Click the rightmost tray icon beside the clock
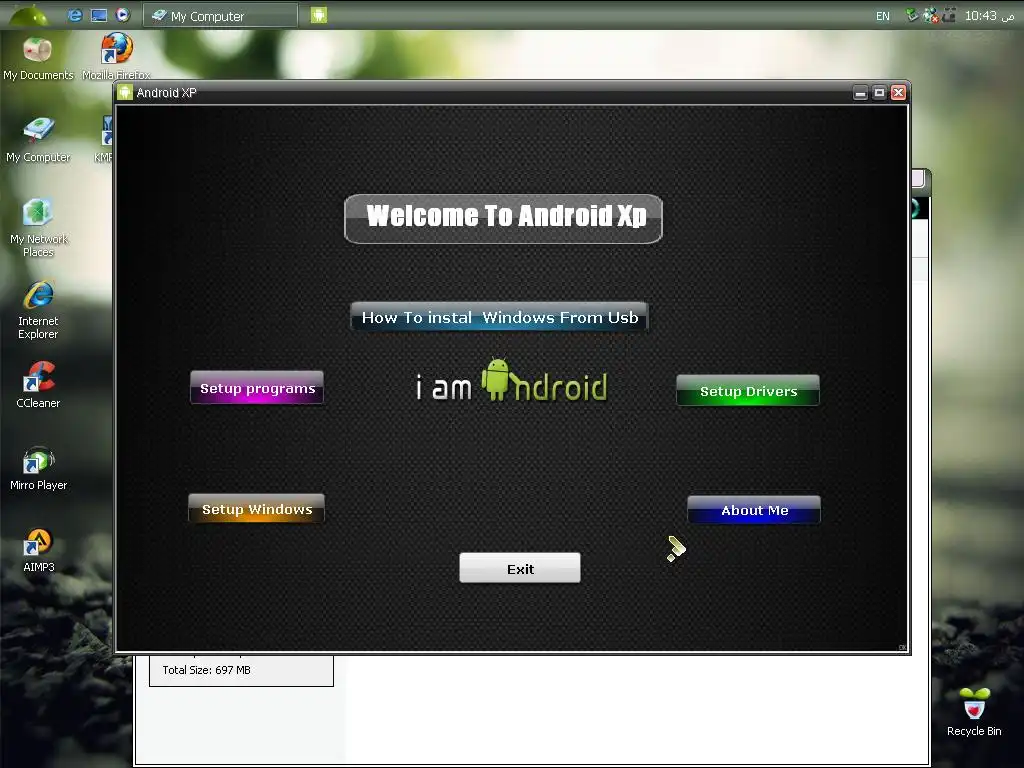Image resolution: width=1024 pixels, height=768 pixels. click(x=949, y=15)
